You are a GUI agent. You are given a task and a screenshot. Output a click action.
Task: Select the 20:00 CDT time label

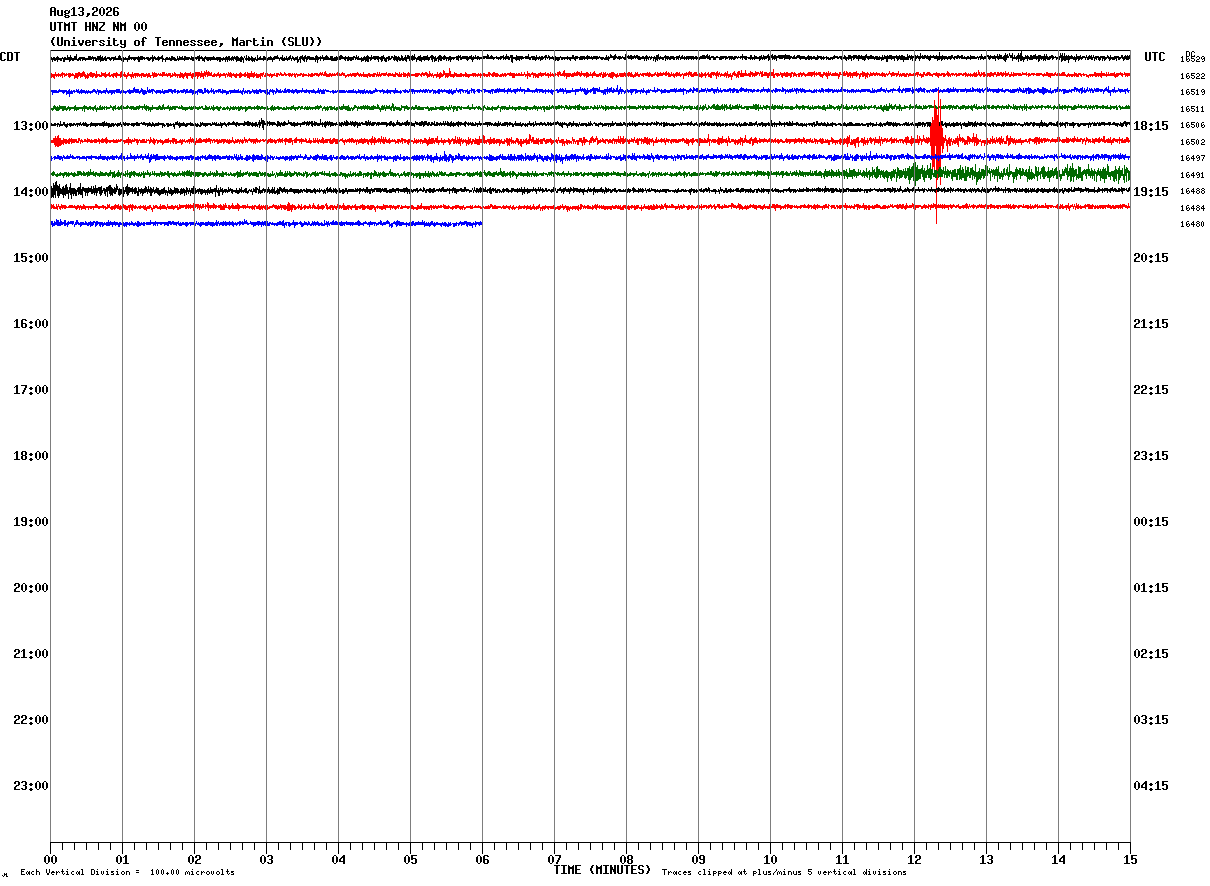coord(30,587)
